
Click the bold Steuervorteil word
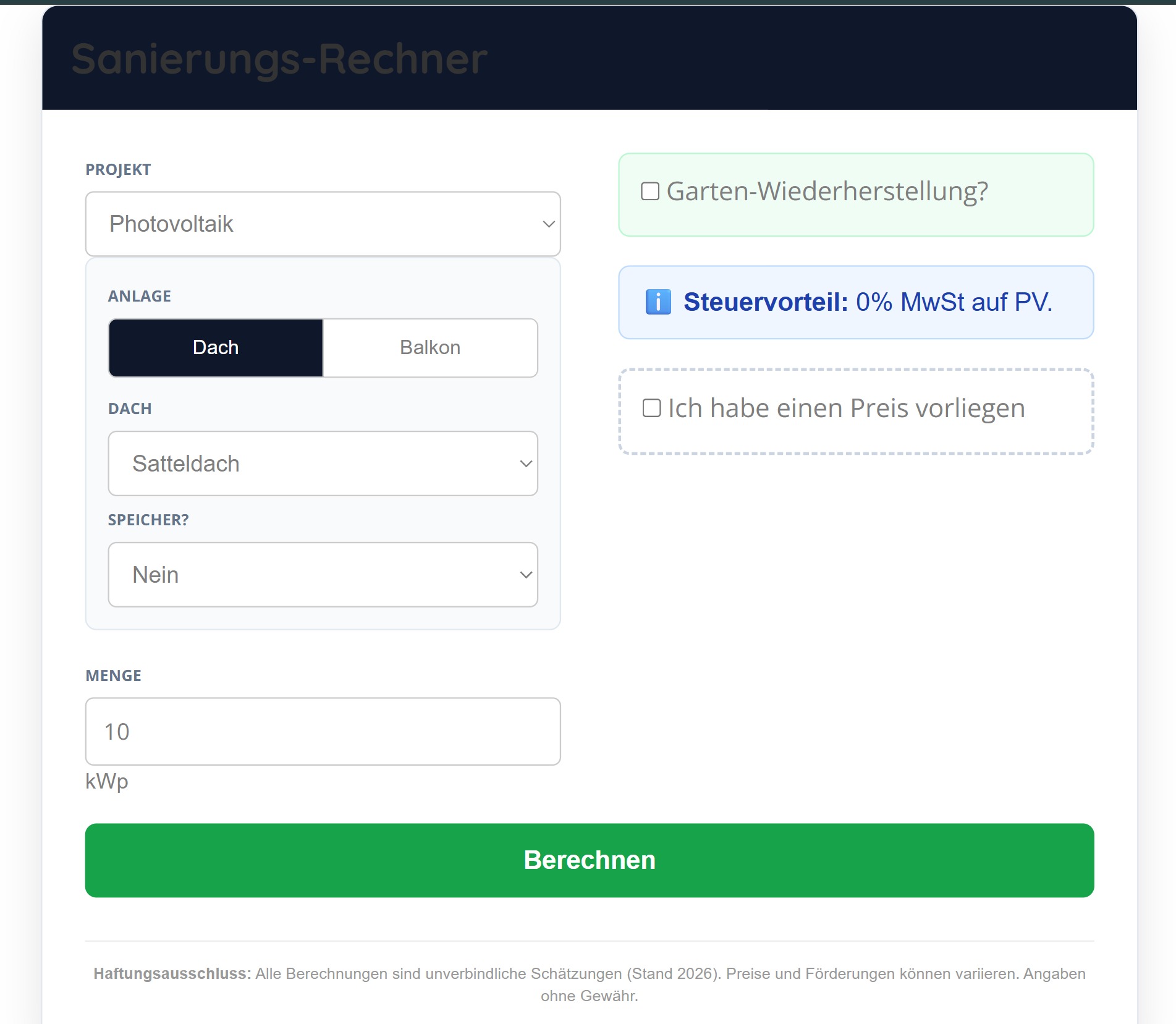766,302
